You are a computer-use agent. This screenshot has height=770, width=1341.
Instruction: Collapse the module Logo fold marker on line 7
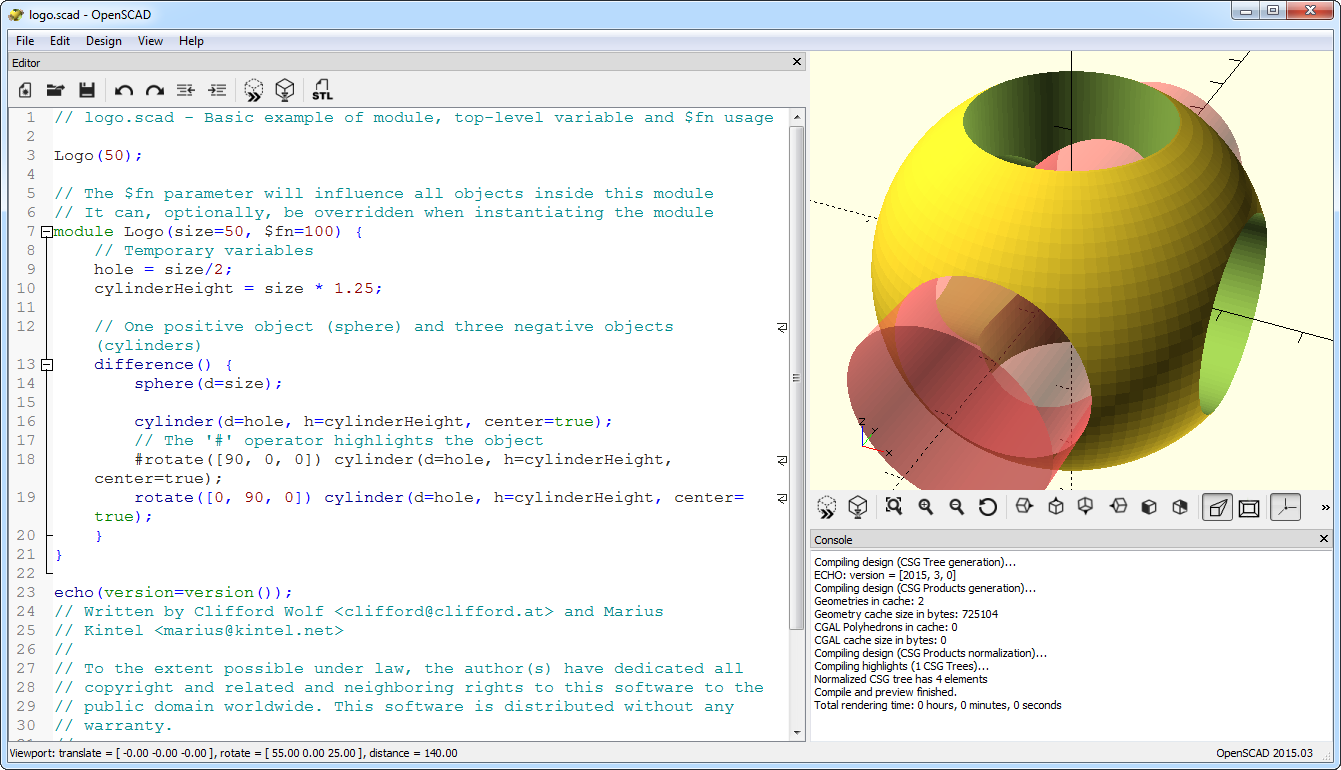46,232
